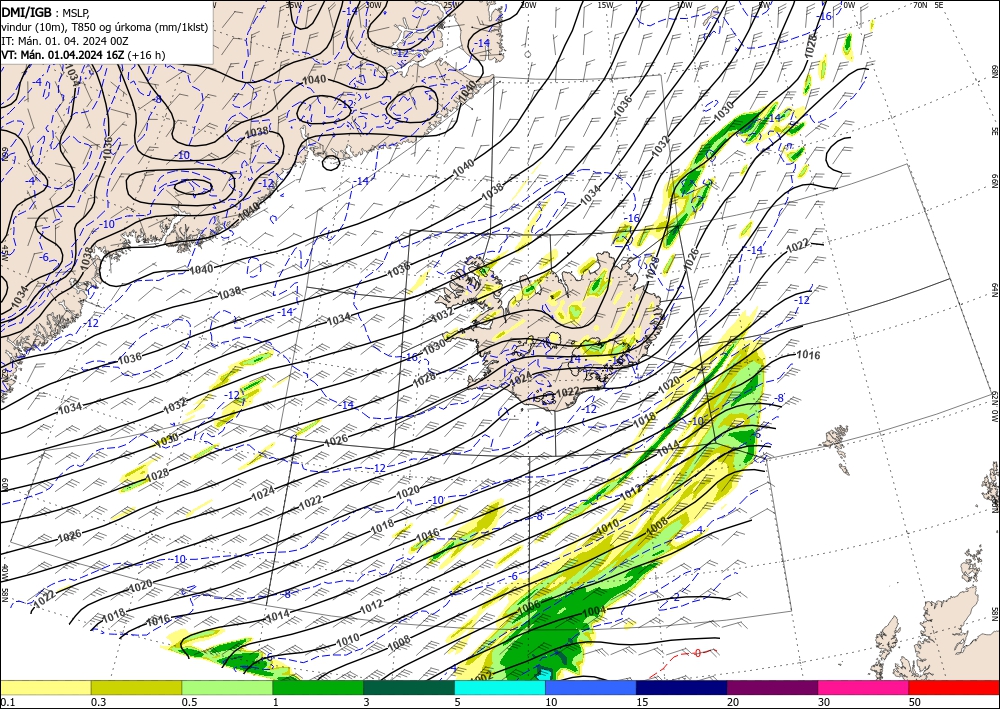Click the "30" legend scale value
Viewport: 1000px width, 709px height.
[x=824, y=702]
